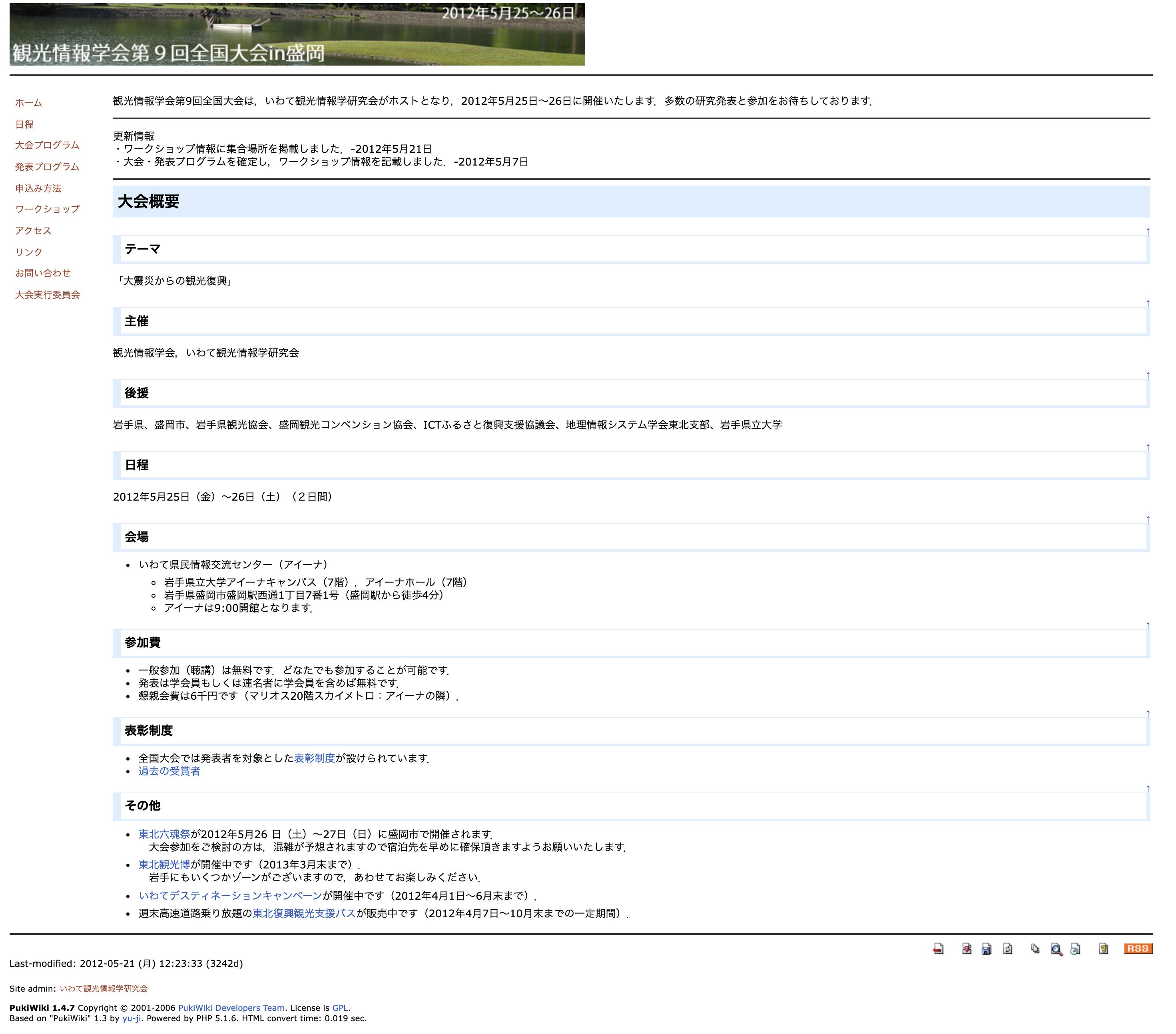Open アクセス in the sidebar
Screen dimensions: 1176x1034
pyautogui.click(x=33, y=231)
